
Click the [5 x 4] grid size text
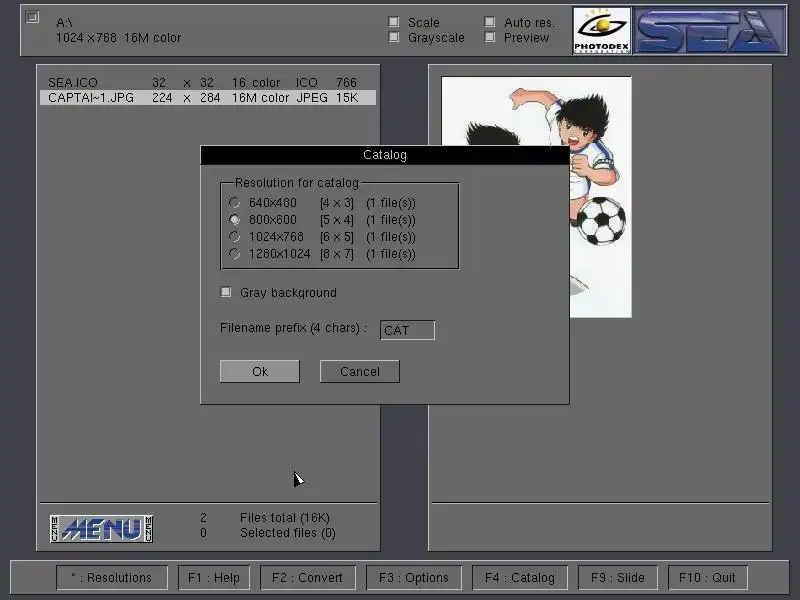coord(337,220)
